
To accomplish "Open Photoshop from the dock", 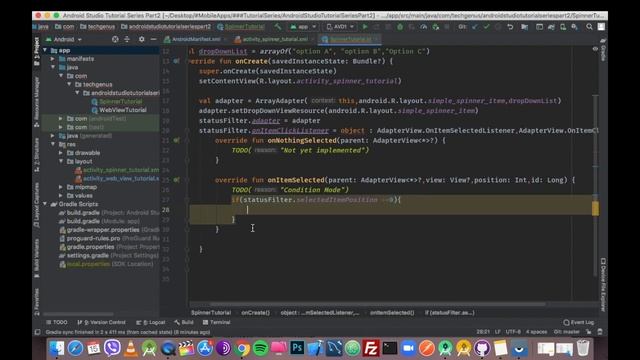I will [297, 348].
